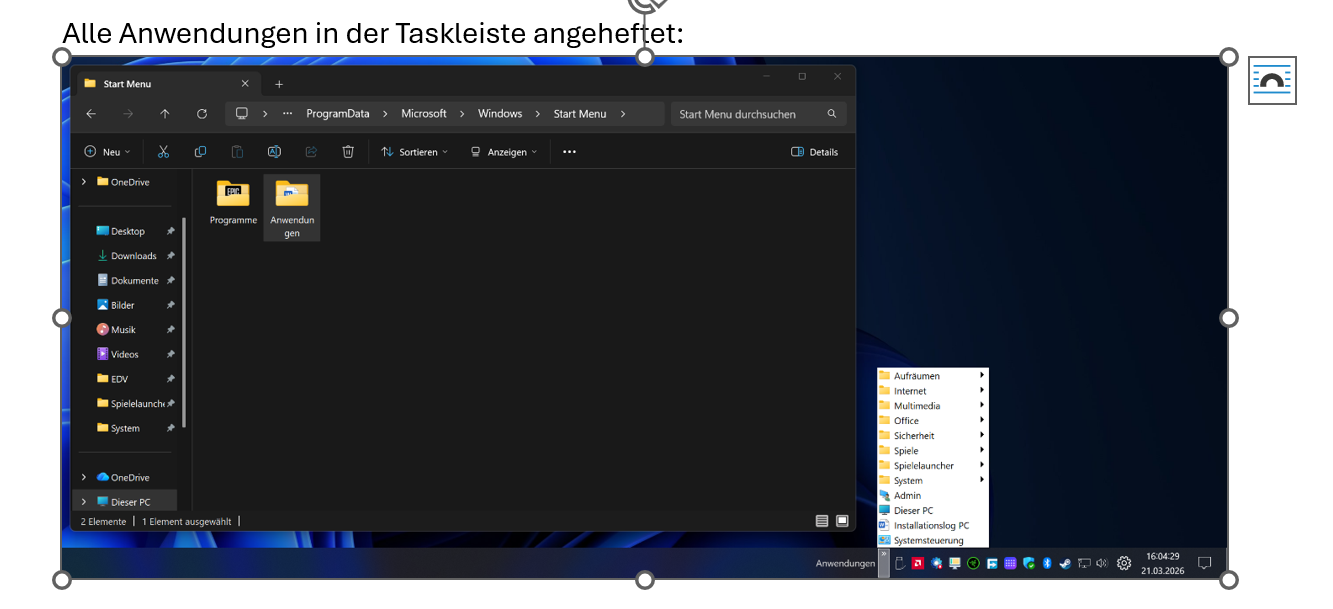Click the red AMD icon in system tray
The height and width of the screenshot is (609, 1333).
point(917,563)
